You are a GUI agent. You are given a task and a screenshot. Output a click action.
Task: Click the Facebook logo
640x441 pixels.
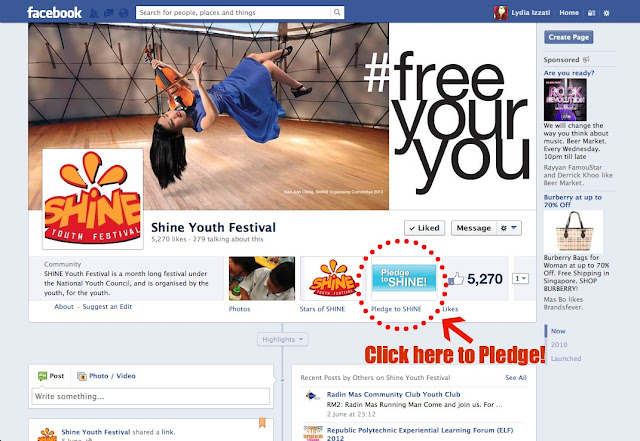54,13
